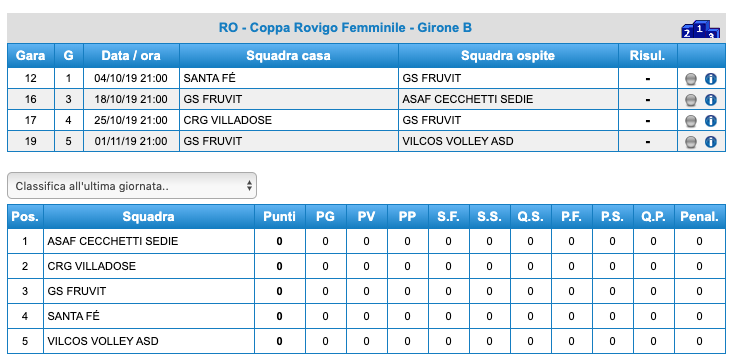Click SANTA FÉ home team in match 12

coord(209,78)
